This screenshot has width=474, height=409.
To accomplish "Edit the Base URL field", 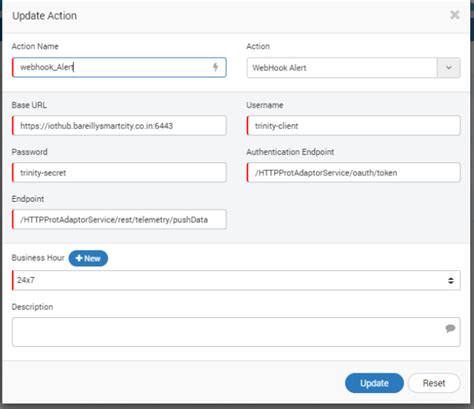I will [119, 126].
